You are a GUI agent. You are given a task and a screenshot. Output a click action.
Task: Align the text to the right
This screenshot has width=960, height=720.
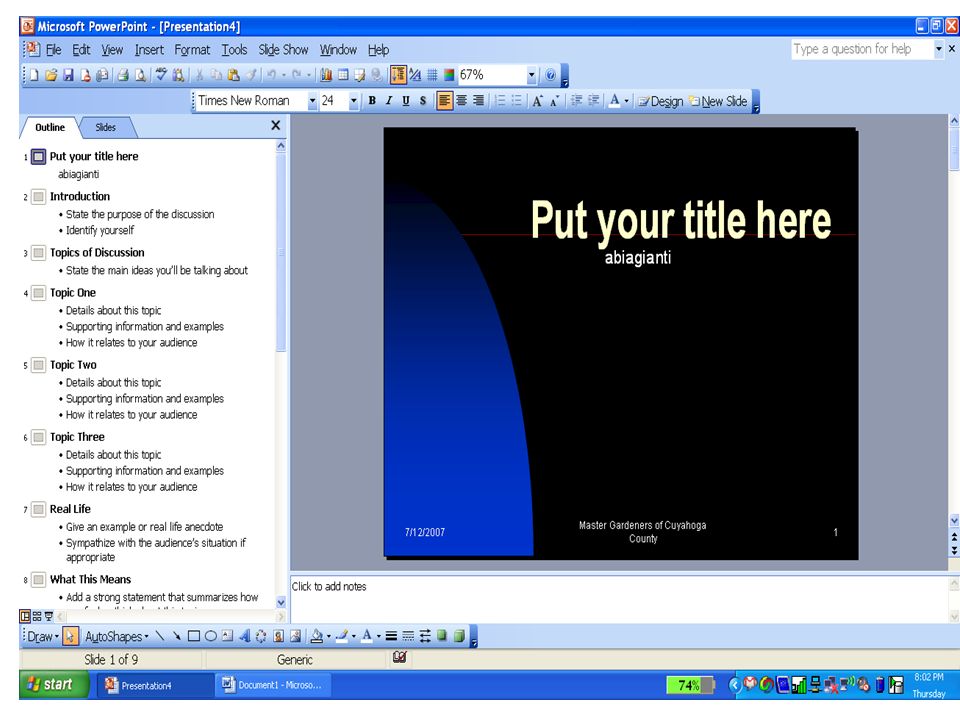click(x=478, y=101)
